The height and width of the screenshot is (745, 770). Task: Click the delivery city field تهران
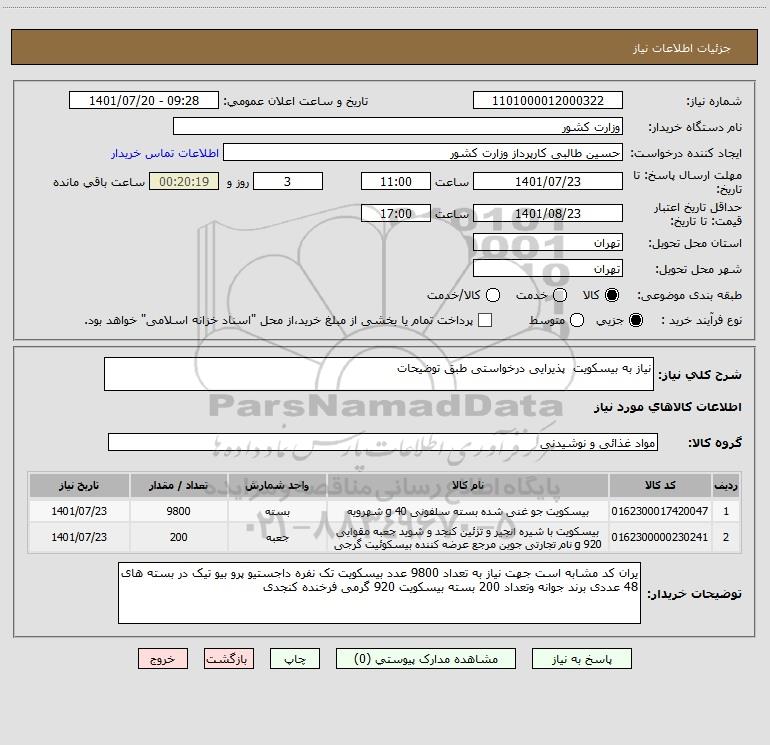pos(548,268)
